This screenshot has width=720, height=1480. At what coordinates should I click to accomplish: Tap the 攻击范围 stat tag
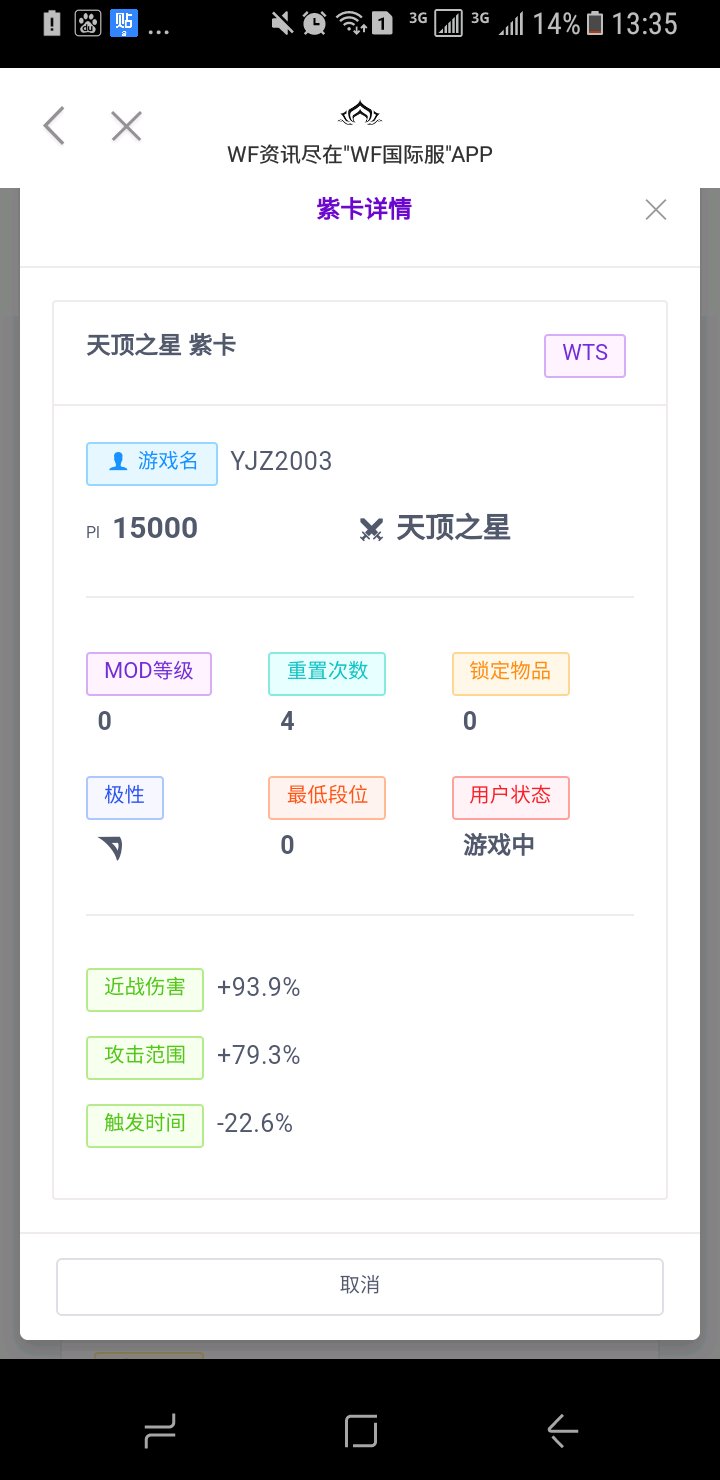pos(145,1056)
